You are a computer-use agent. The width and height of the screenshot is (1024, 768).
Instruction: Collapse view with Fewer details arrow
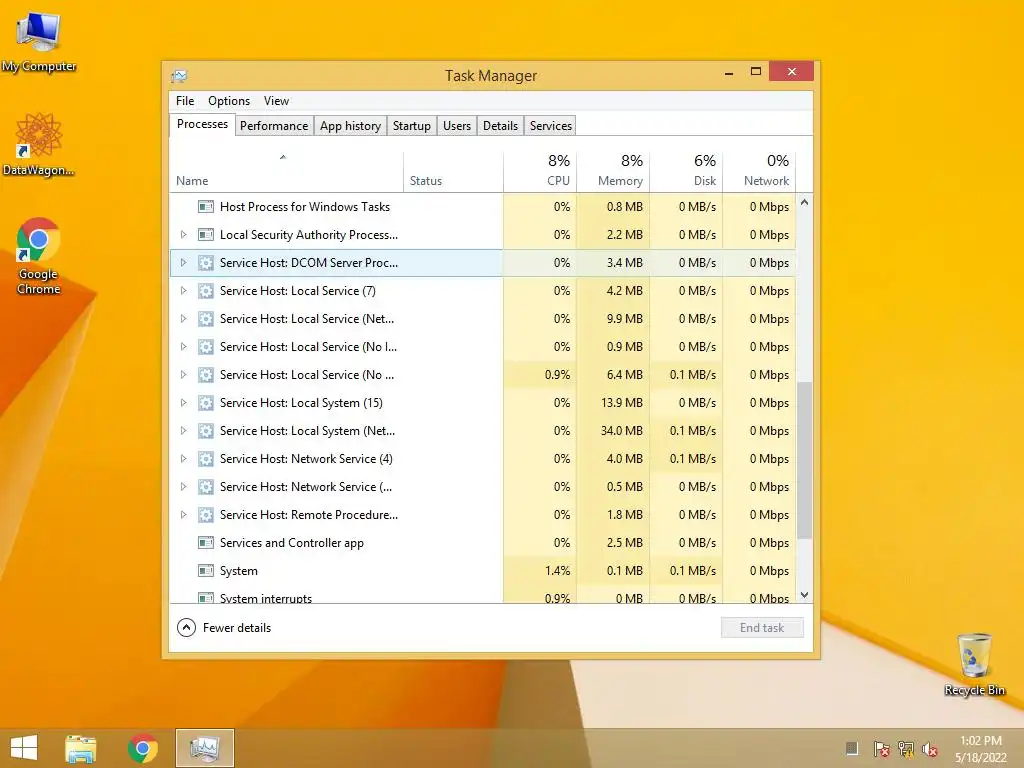coord(186,628)
